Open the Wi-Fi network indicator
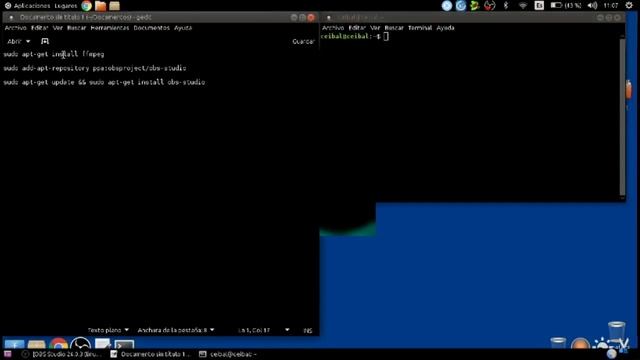 pos(523,5)
